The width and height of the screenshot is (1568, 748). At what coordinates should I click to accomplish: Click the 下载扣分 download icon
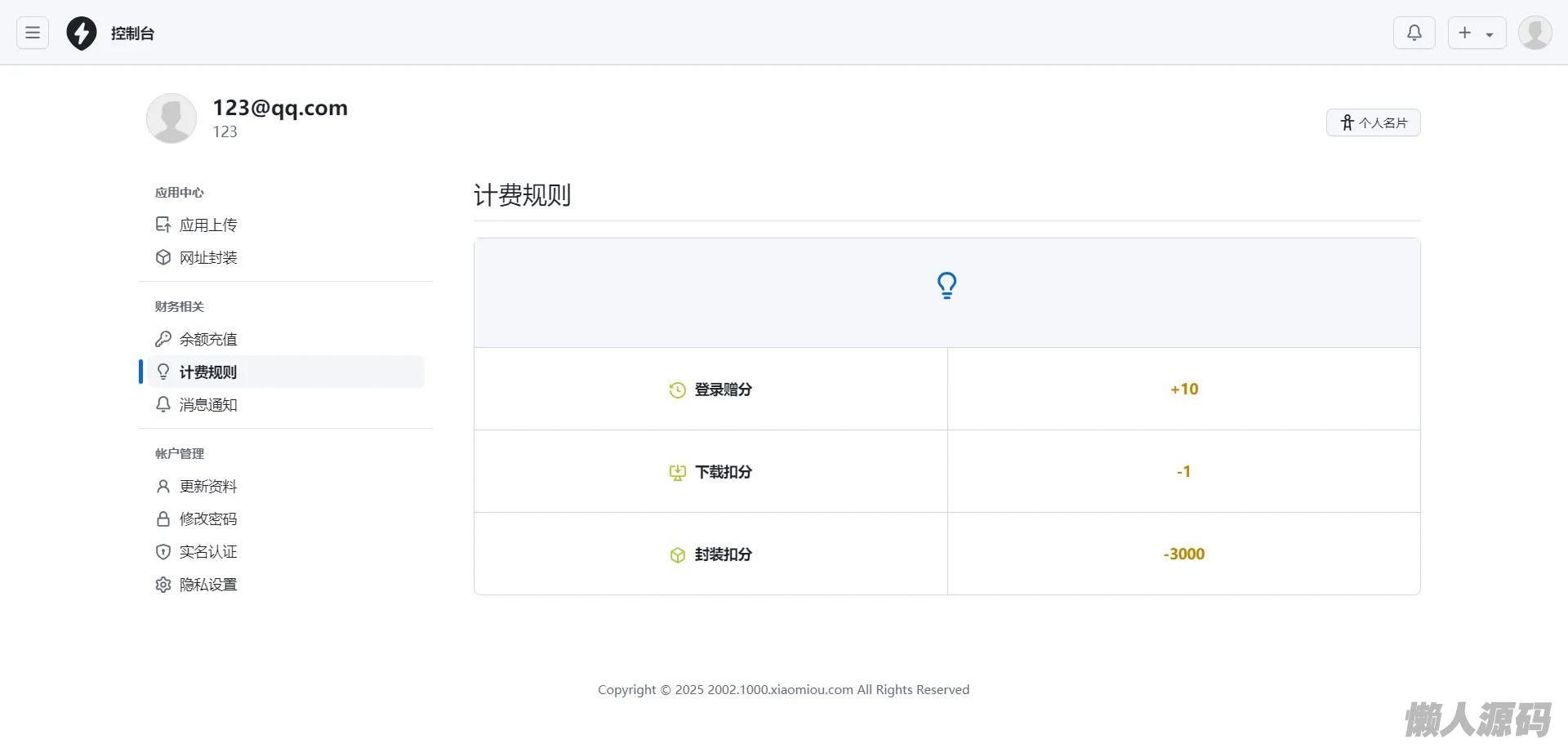tap(677, 473)
